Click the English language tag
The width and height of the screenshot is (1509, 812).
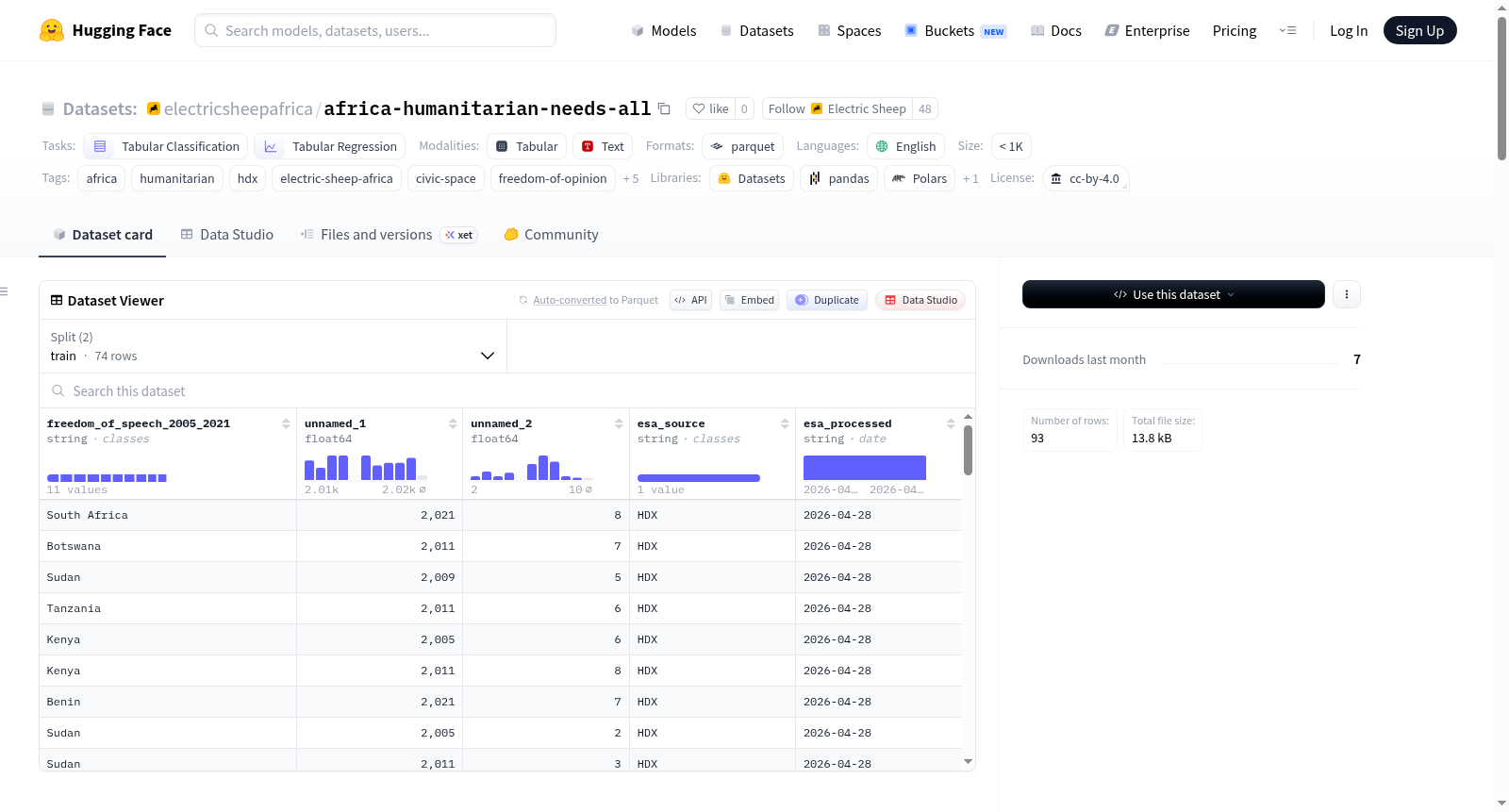(906, 146)
